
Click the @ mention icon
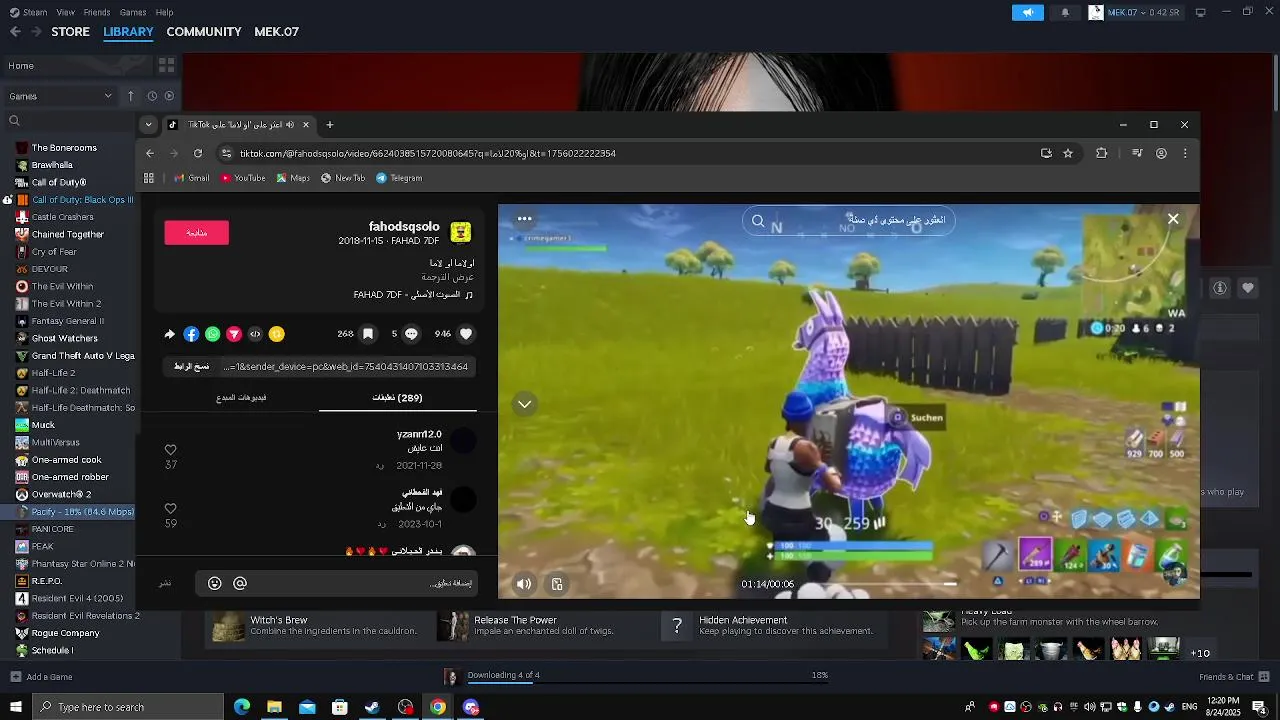[x=240, y=583]
